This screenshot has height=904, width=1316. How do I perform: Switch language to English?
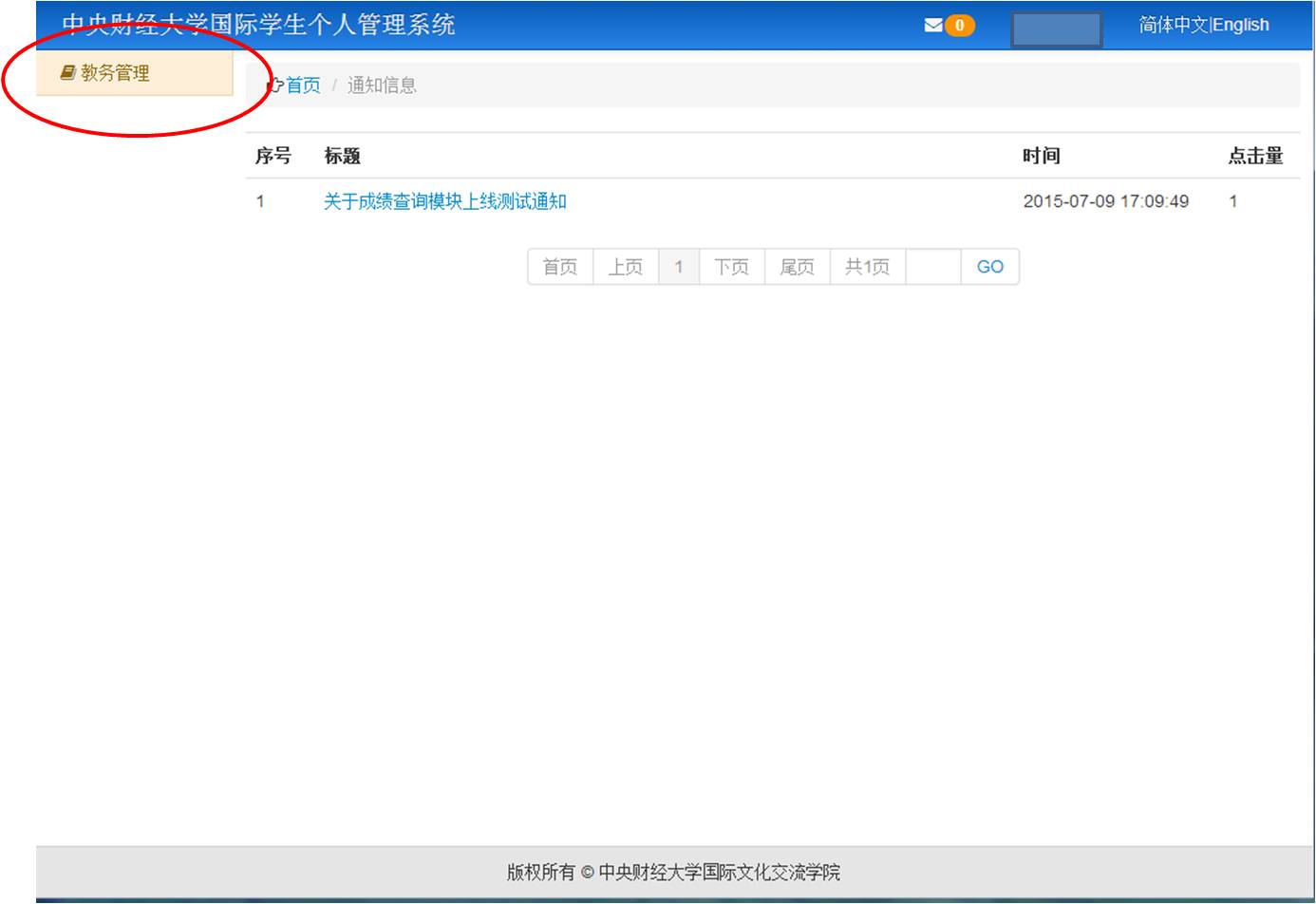tap(1241, 26)
